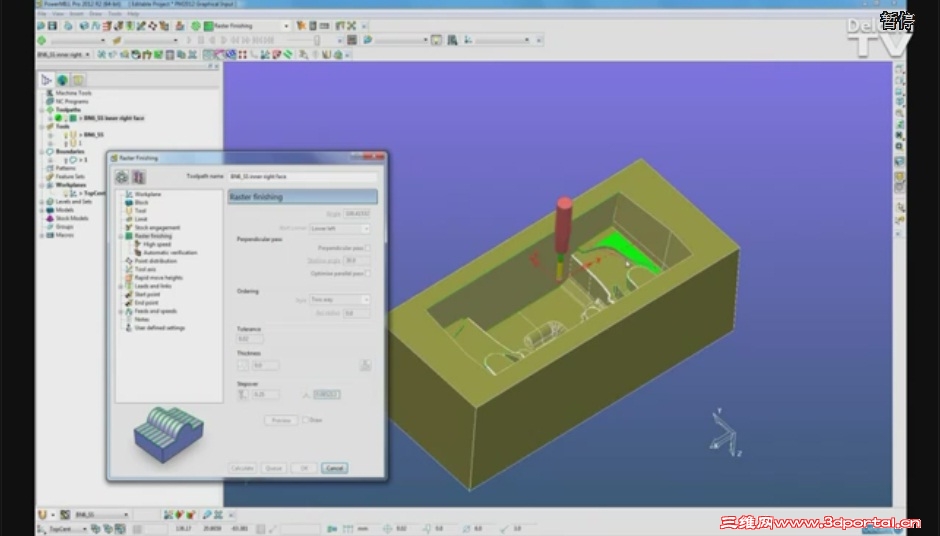Open the View menu
Viewport: 940px width, 536px height.
58,13
